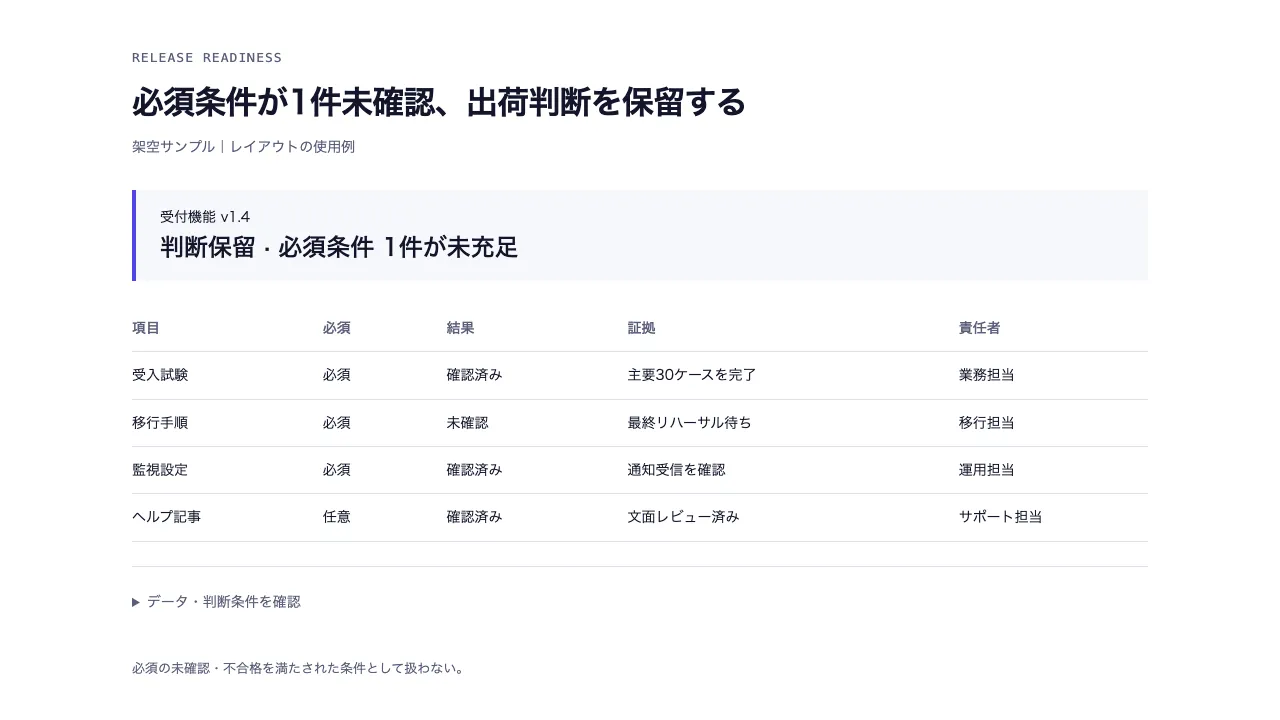Select the 結果 column header
Image resolution: width=1280 pixels, height=720 pixels.
460,328
